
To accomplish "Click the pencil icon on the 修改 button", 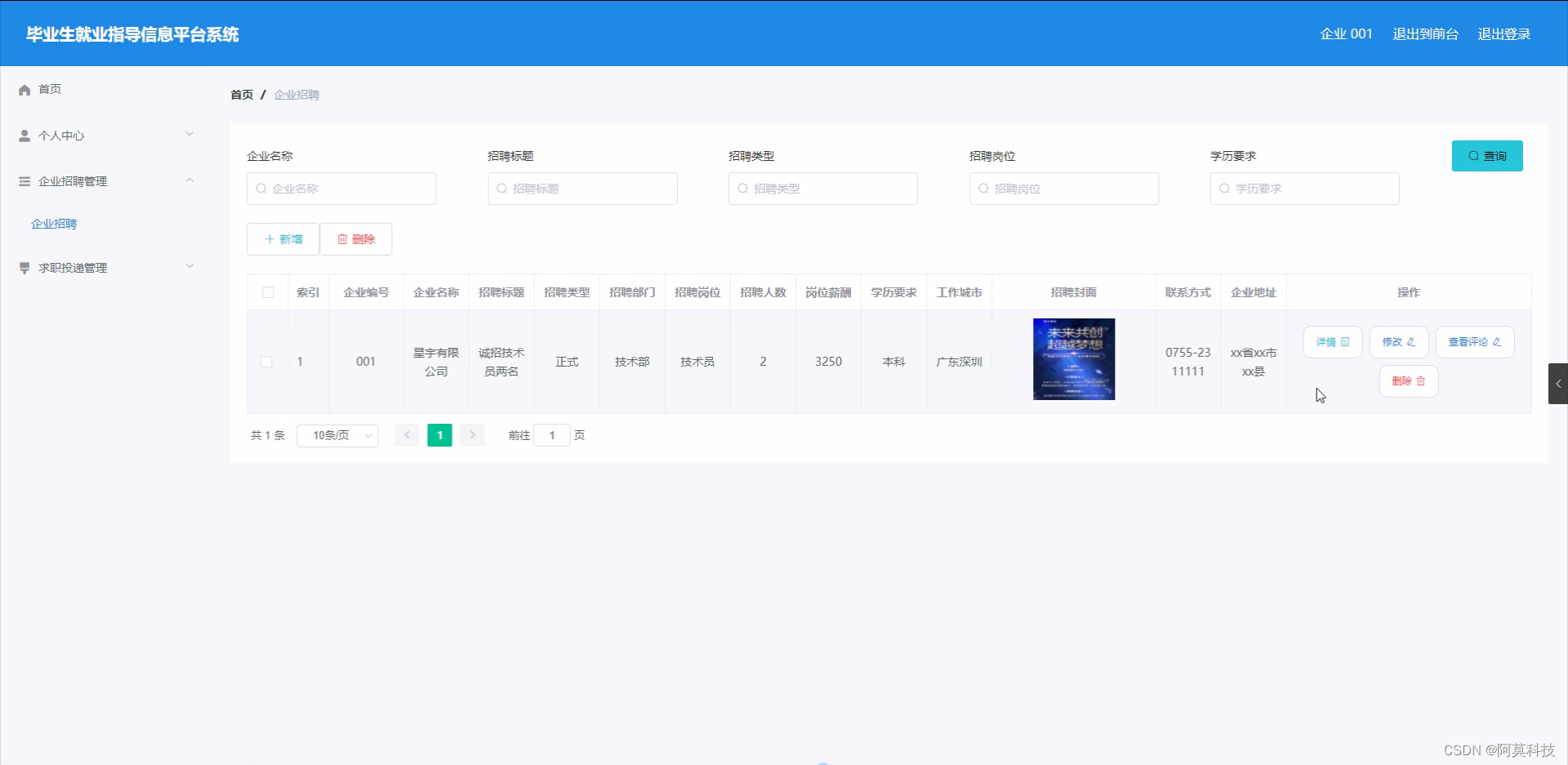I will pyautogui.click(x=1411, y=342).
